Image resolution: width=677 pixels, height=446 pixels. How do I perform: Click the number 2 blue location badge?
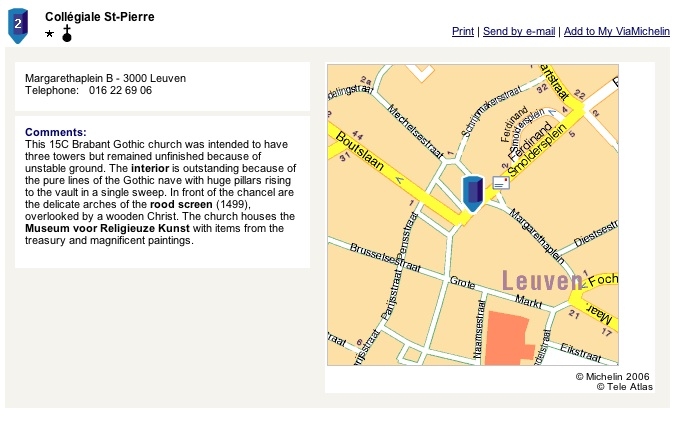click(18, 24)
